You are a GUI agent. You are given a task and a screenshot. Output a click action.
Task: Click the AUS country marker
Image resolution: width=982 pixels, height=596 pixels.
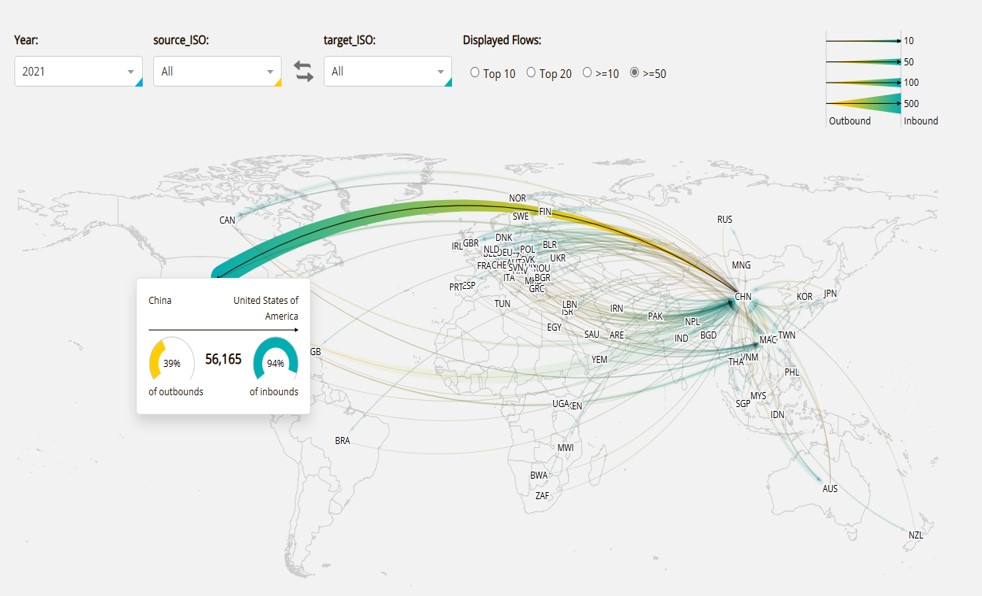point(830,489)
